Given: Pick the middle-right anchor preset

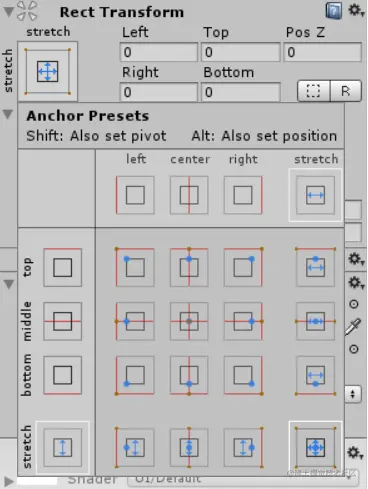Looking at the screenshot, I should (x=243, y=321).
